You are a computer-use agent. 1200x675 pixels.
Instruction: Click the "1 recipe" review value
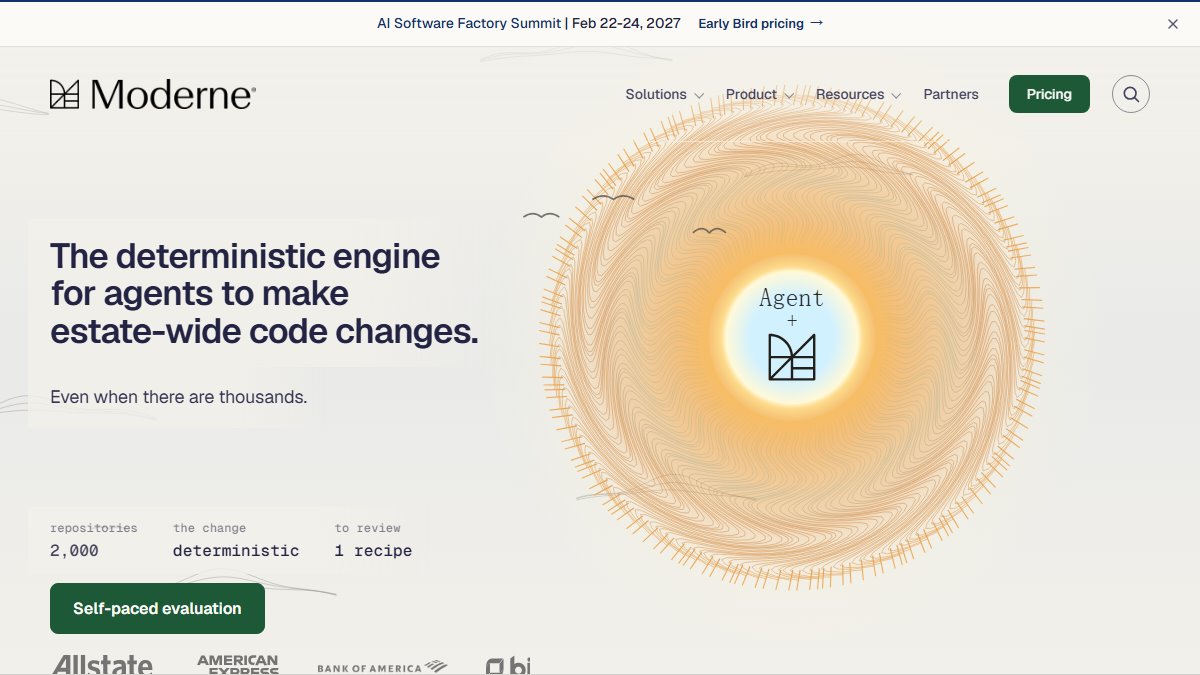(373, 551)
